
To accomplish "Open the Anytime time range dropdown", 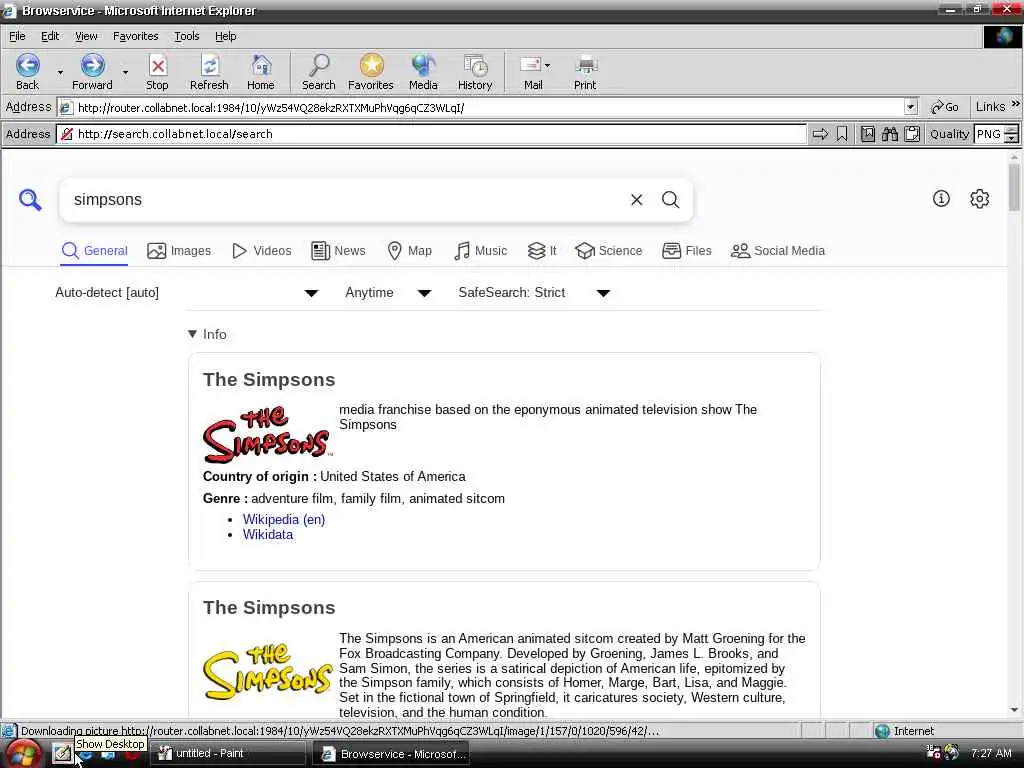I will pos(388,293).
